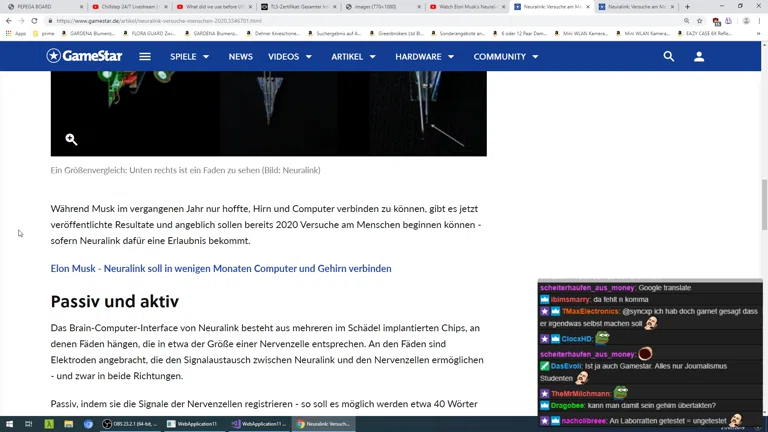
Task: Open File Explorer from the taskbar
Action: (69, 424)
